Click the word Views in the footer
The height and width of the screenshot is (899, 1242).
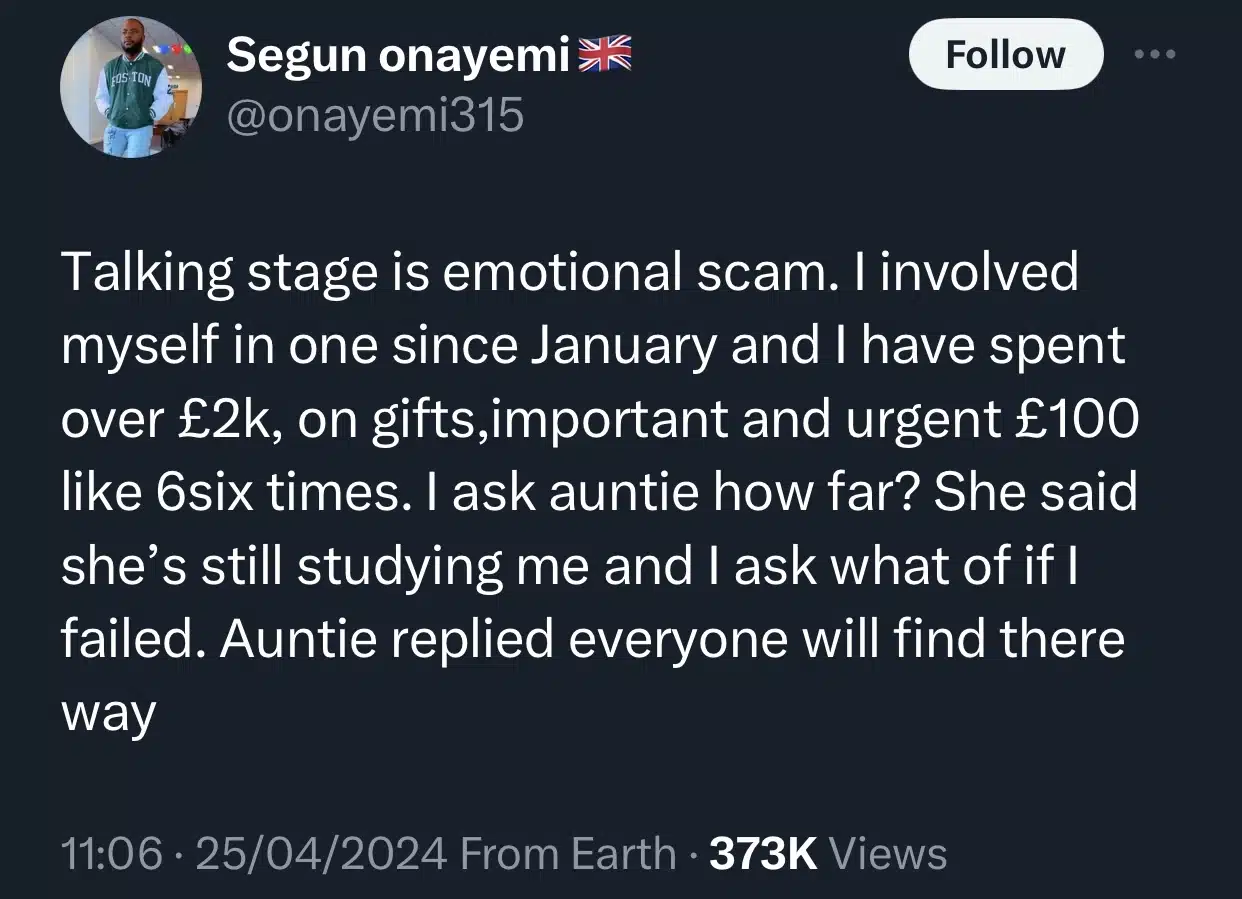point(889,855)
